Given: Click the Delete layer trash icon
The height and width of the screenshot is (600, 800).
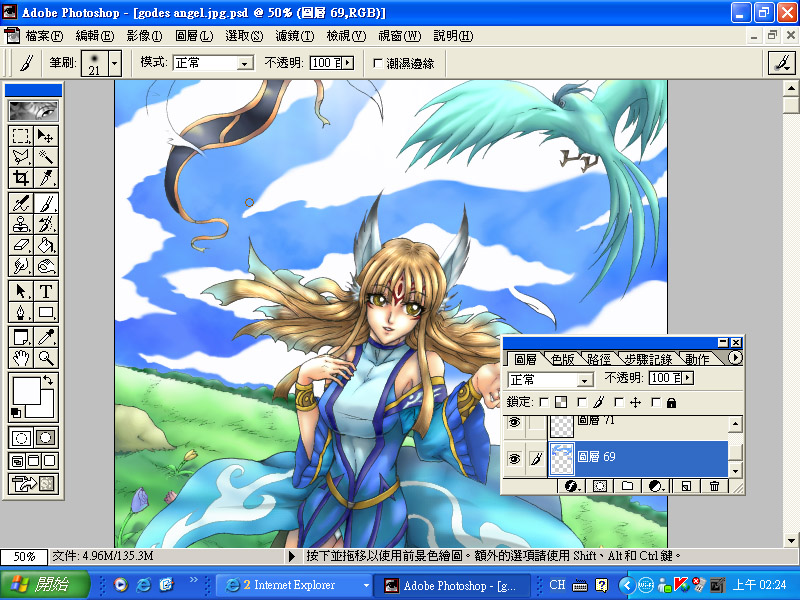Looking at the screenshot, I should click(714, 486).
